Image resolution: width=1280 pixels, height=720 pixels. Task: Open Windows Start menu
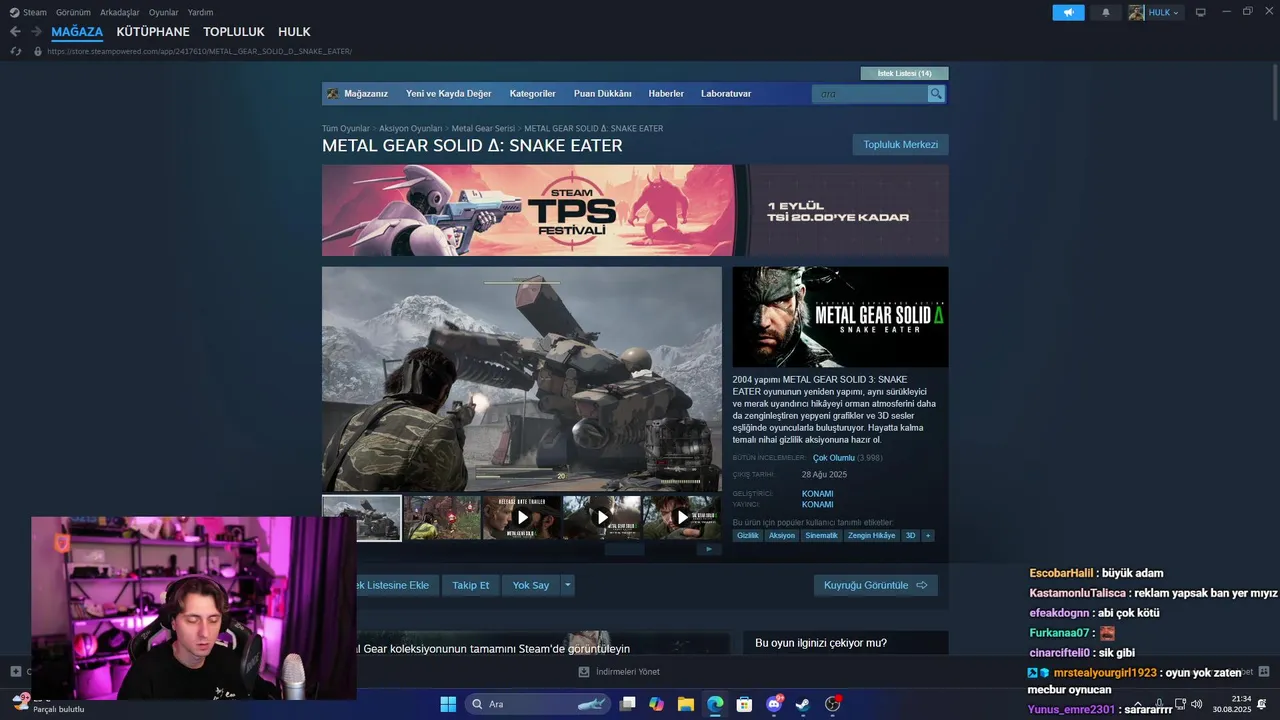coord(448,704)
